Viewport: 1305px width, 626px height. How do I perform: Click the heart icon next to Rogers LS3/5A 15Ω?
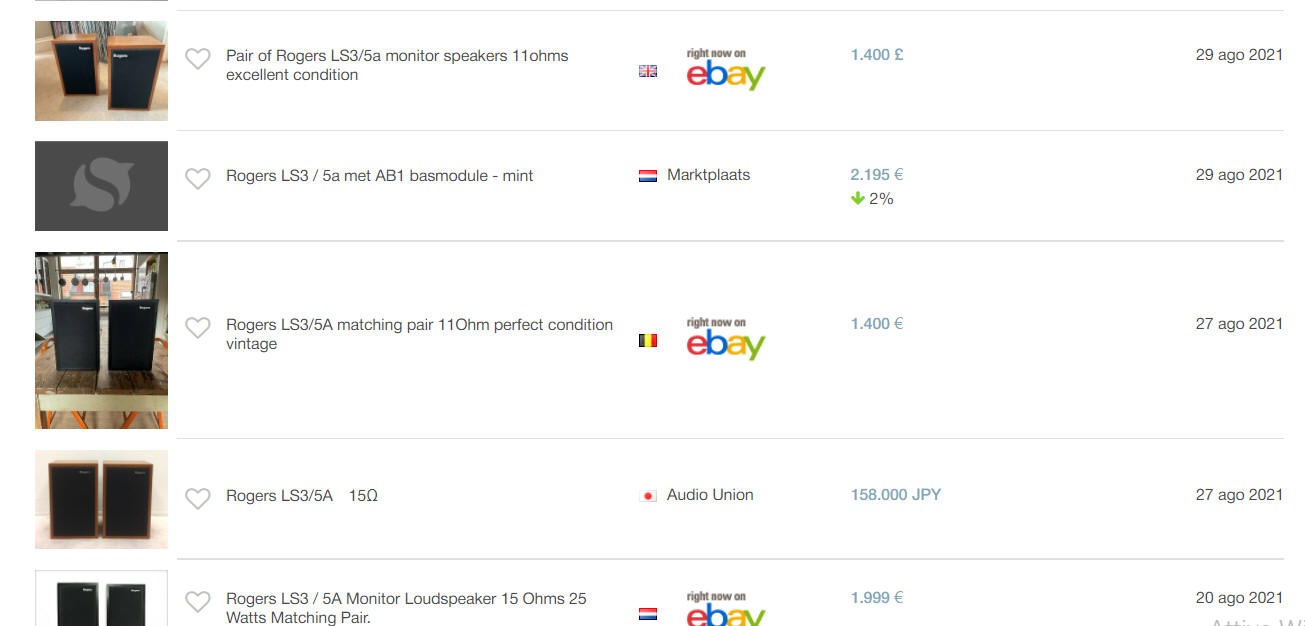(x=198, y=498)
